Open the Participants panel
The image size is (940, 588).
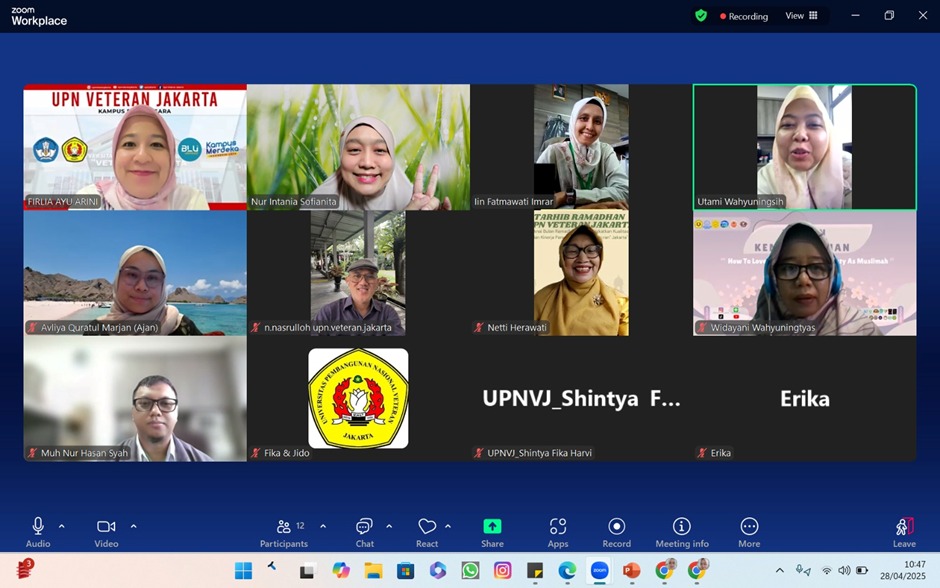click(283, 527)
